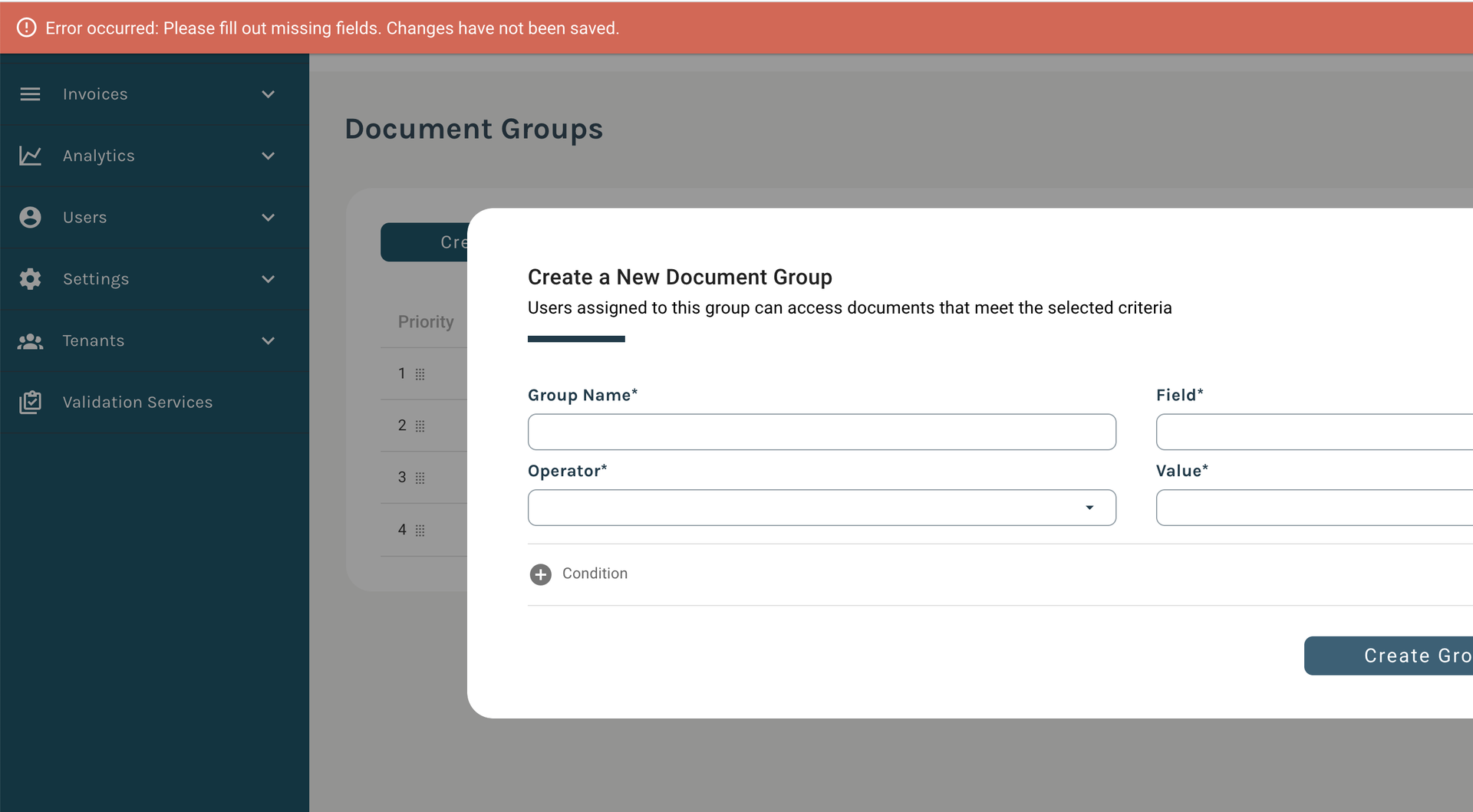
Task: Click the error alert icon in banner
Action: click(26, 28)
